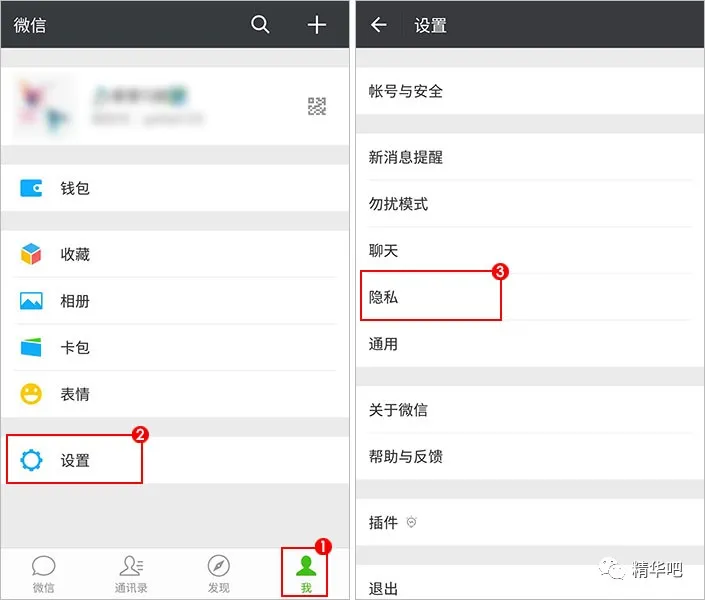
Task: Open 隐私 privacy settings
Action: tap(530, 297)
